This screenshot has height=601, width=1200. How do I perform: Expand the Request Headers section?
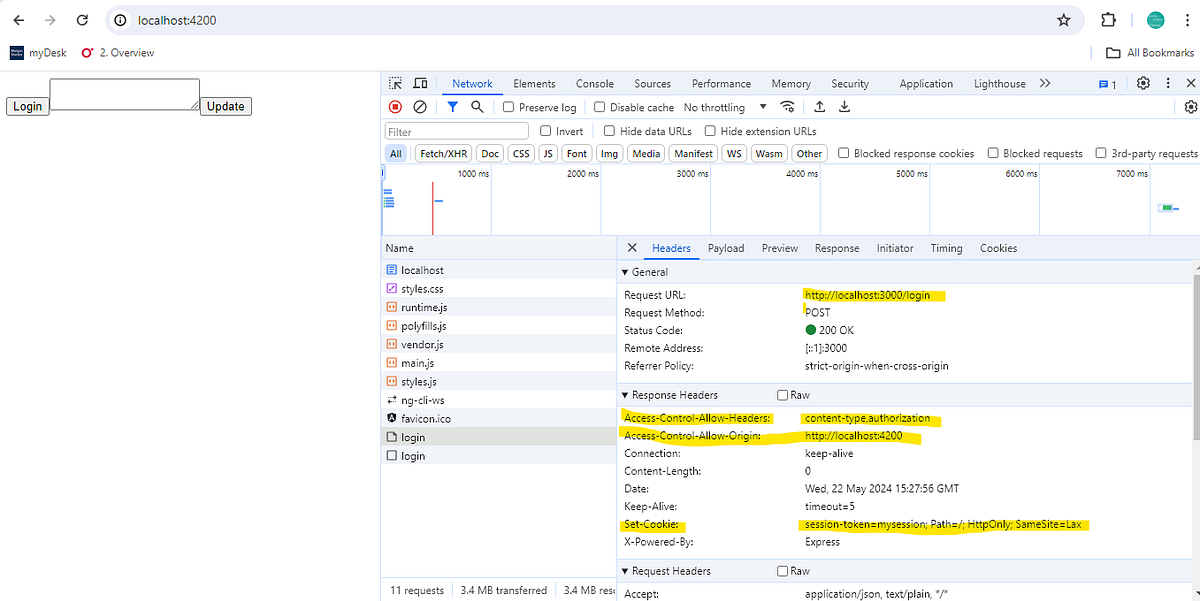[x=625, y=571]
